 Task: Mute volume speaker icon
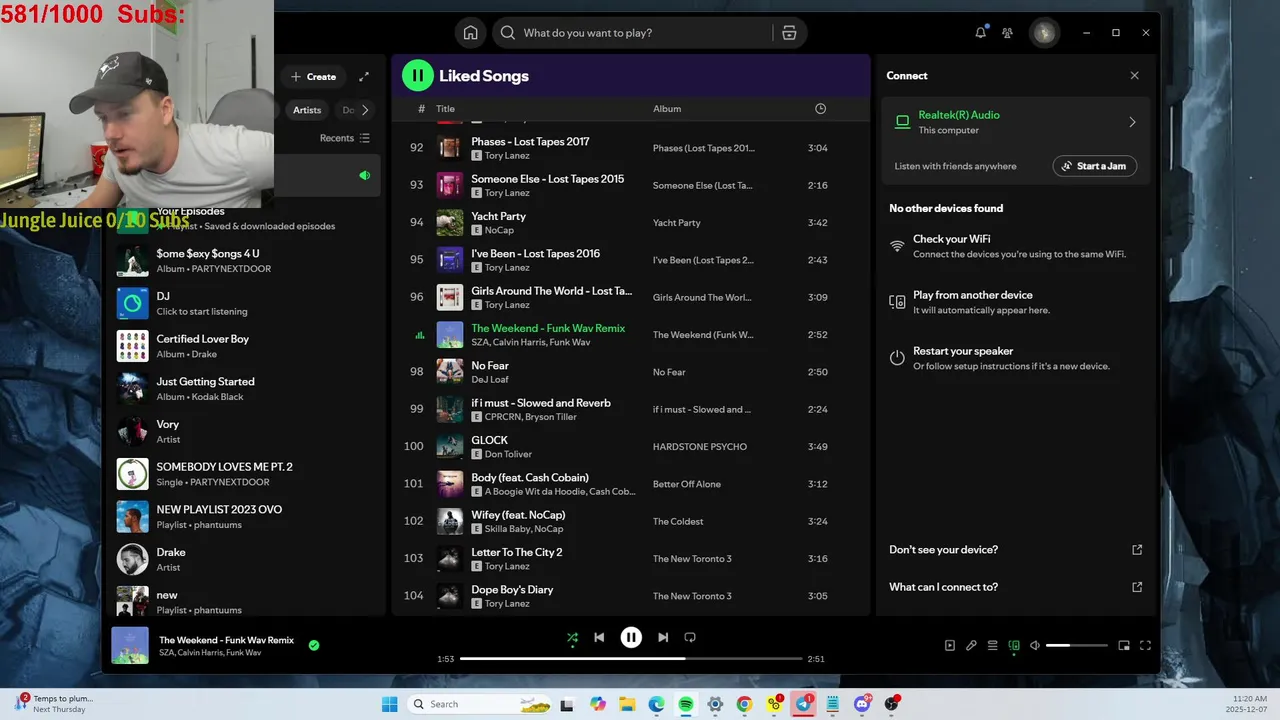[x=1035, y=646]
